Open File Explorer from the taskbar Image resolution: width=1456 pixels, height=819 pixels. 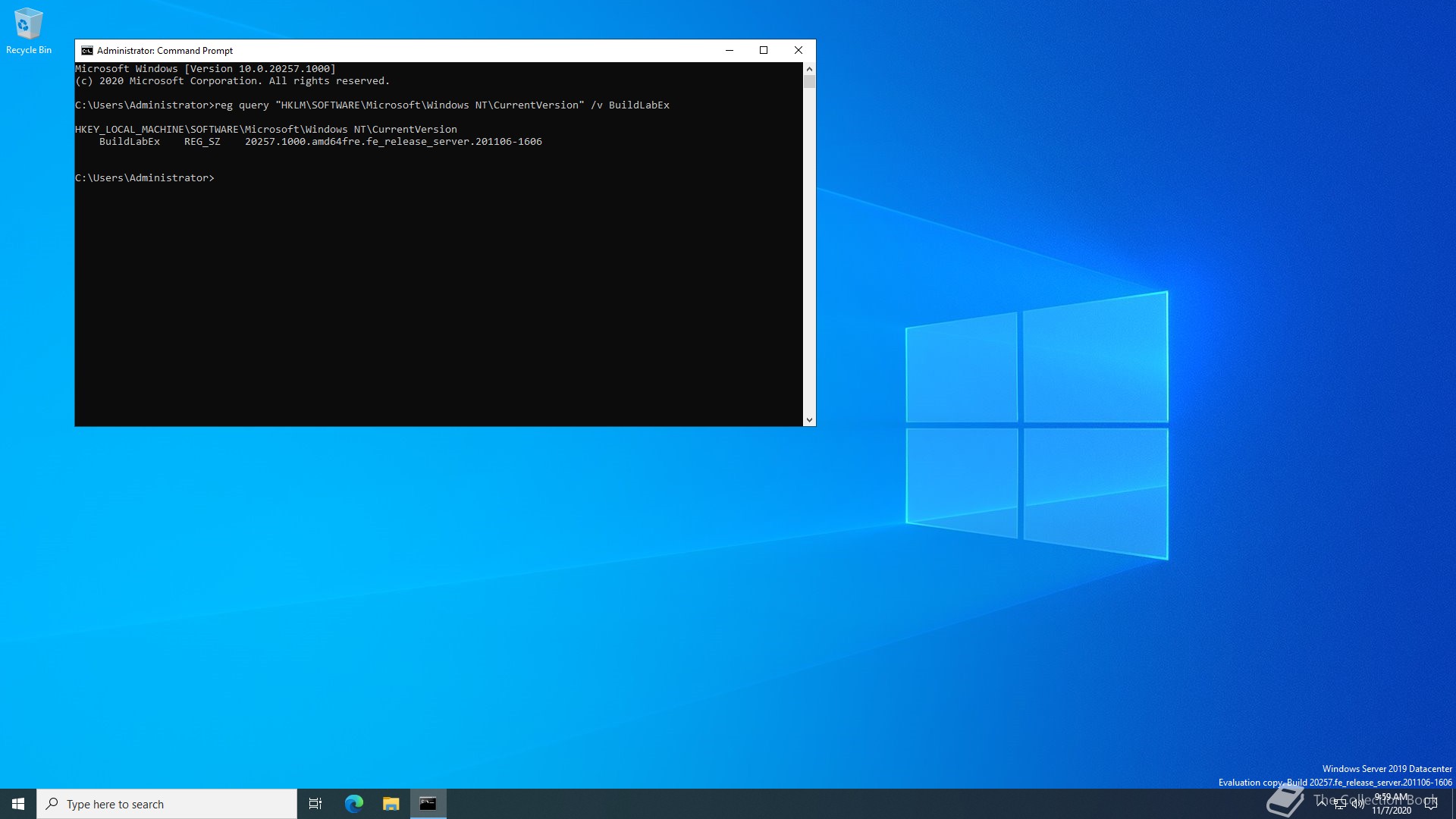coord(391,804)
